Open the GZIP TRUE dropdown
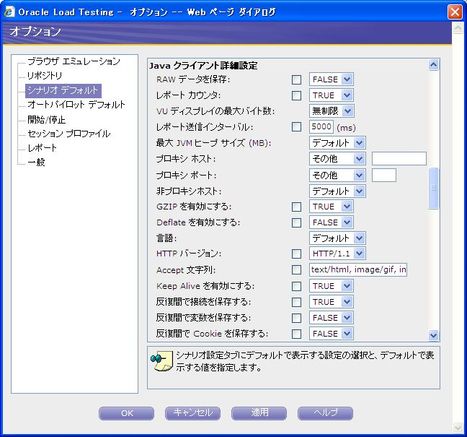 pos(331,207)
